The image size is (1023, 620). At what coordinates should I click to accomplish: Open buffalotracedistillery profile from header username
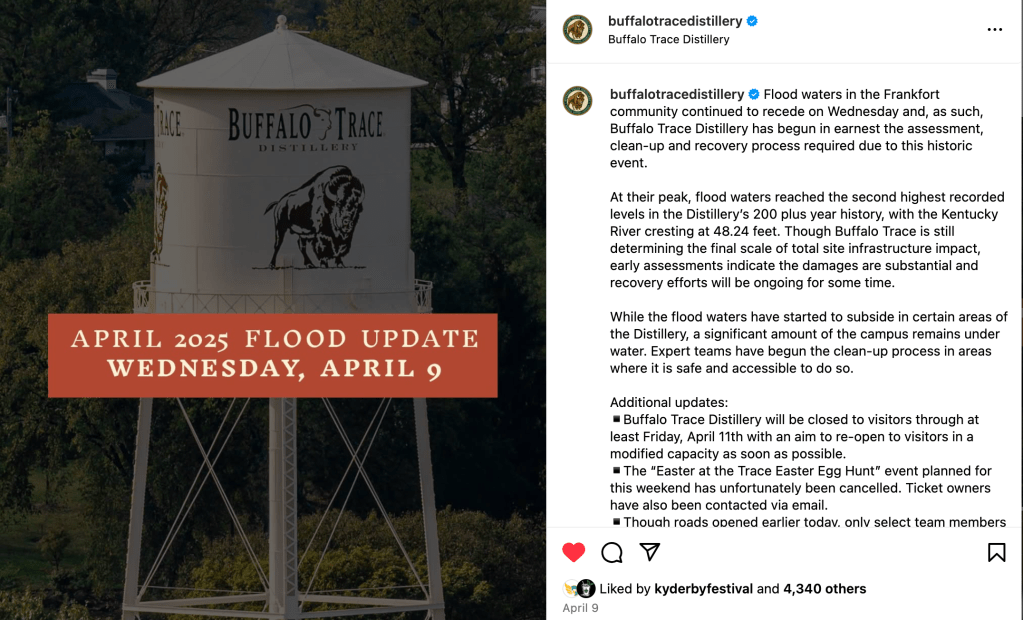(675, 21)
